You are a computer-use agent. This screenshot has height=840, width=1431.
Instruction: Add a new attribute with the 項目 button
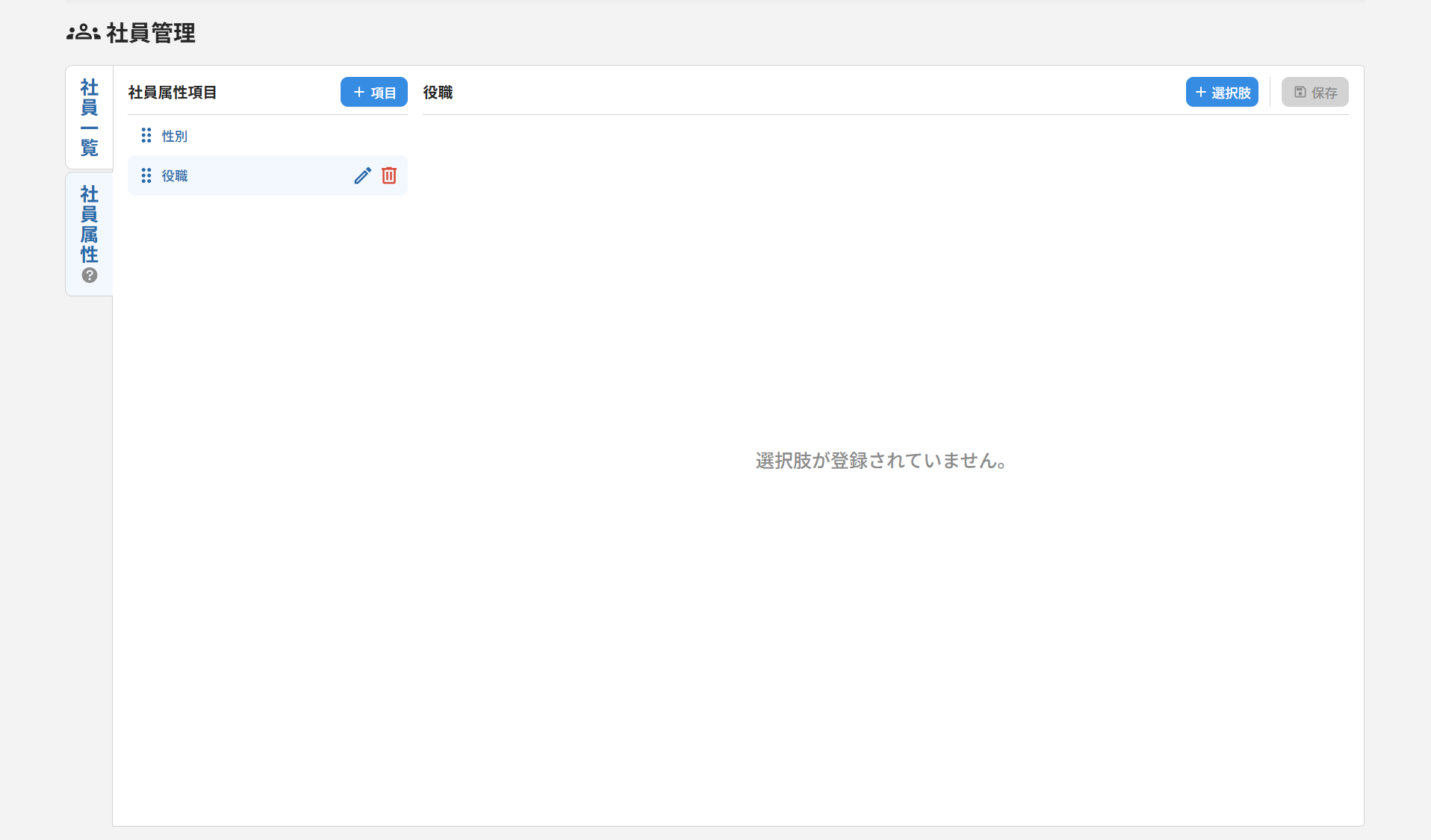click(373, 92)
